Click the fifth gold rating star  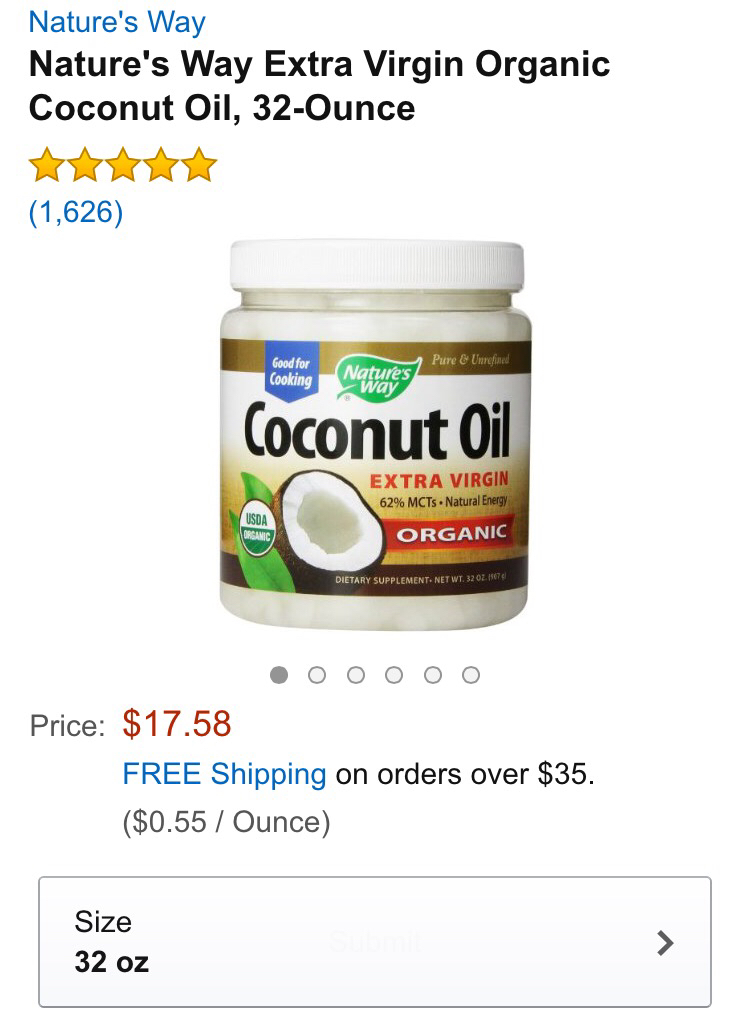tap(199, 164)
